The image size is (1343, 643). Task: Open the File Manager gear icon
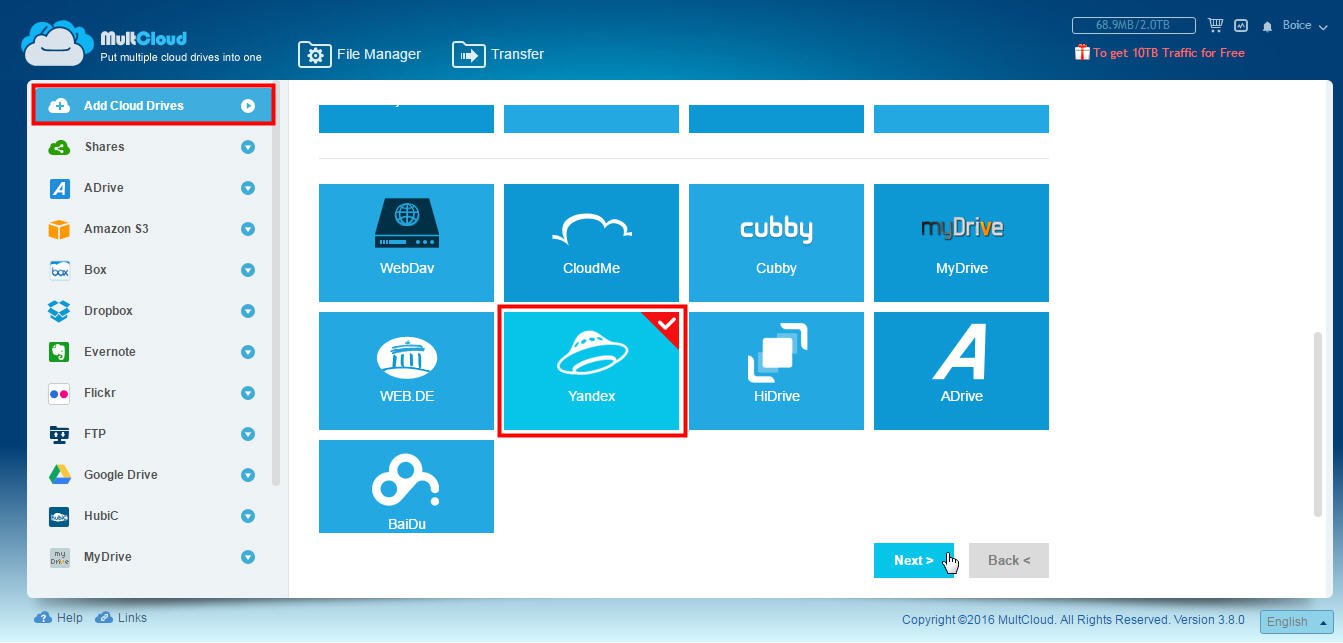pyautogui.click(x=314, y=55)
